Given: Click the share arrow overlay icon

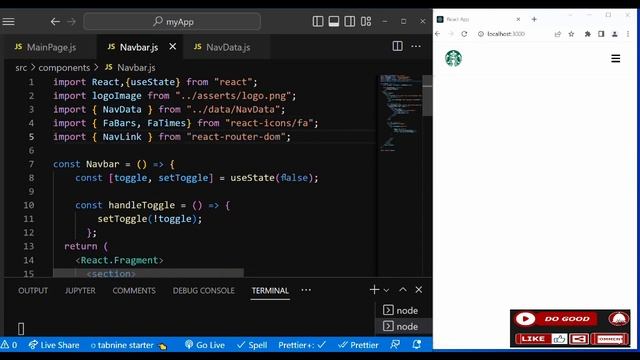Looking at the screenshot, I should 579,339.
